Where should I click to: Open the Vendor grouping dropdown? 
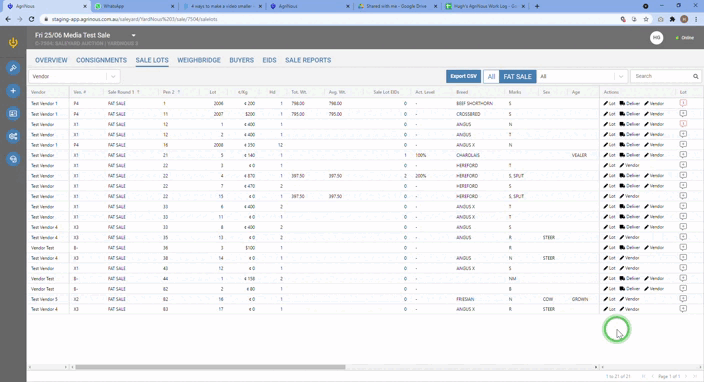[x=74, y=77]
